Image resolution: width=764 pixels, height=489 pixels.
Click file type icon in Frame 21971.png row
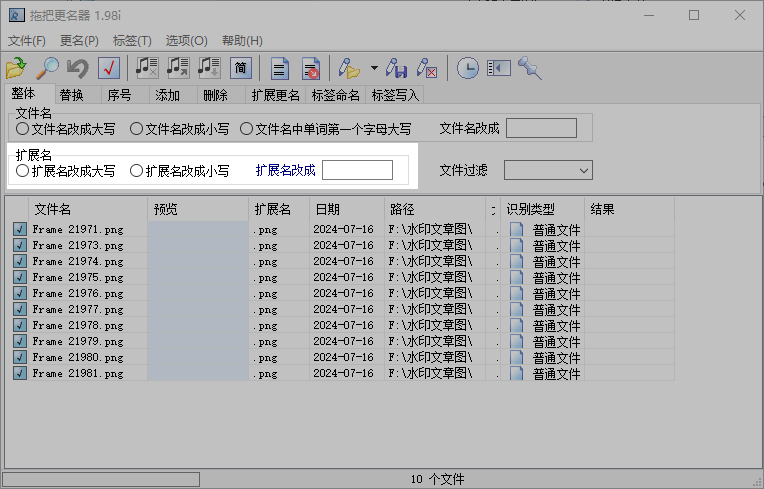coord(516,229)
